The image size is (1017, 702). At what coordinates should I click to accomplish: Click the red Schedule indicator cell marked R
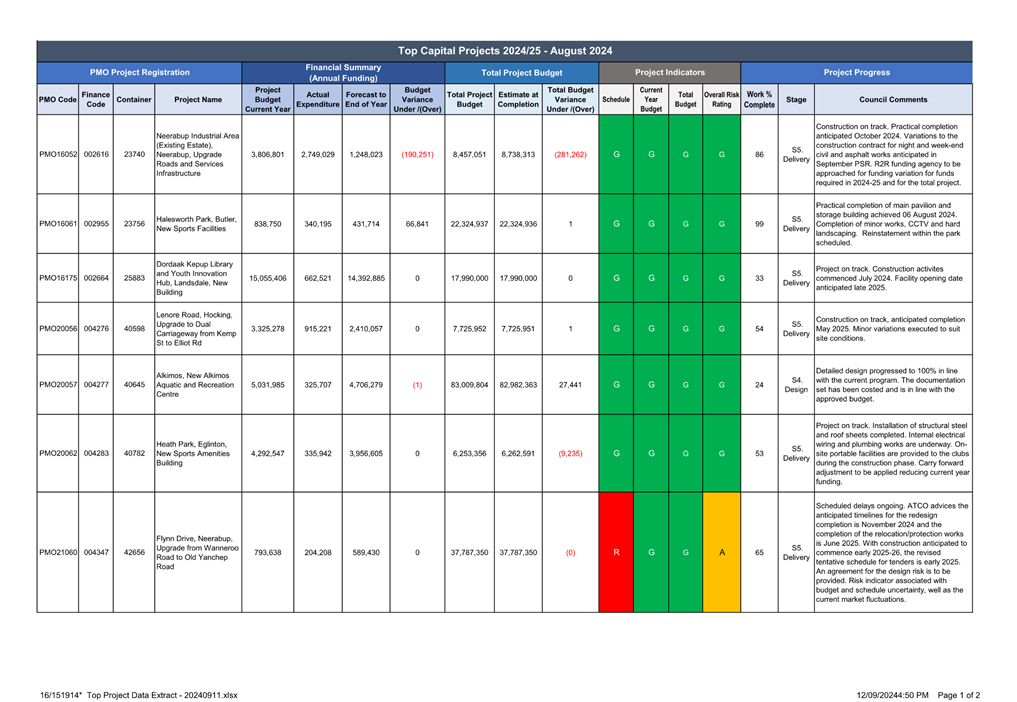[x=616, y=552]
